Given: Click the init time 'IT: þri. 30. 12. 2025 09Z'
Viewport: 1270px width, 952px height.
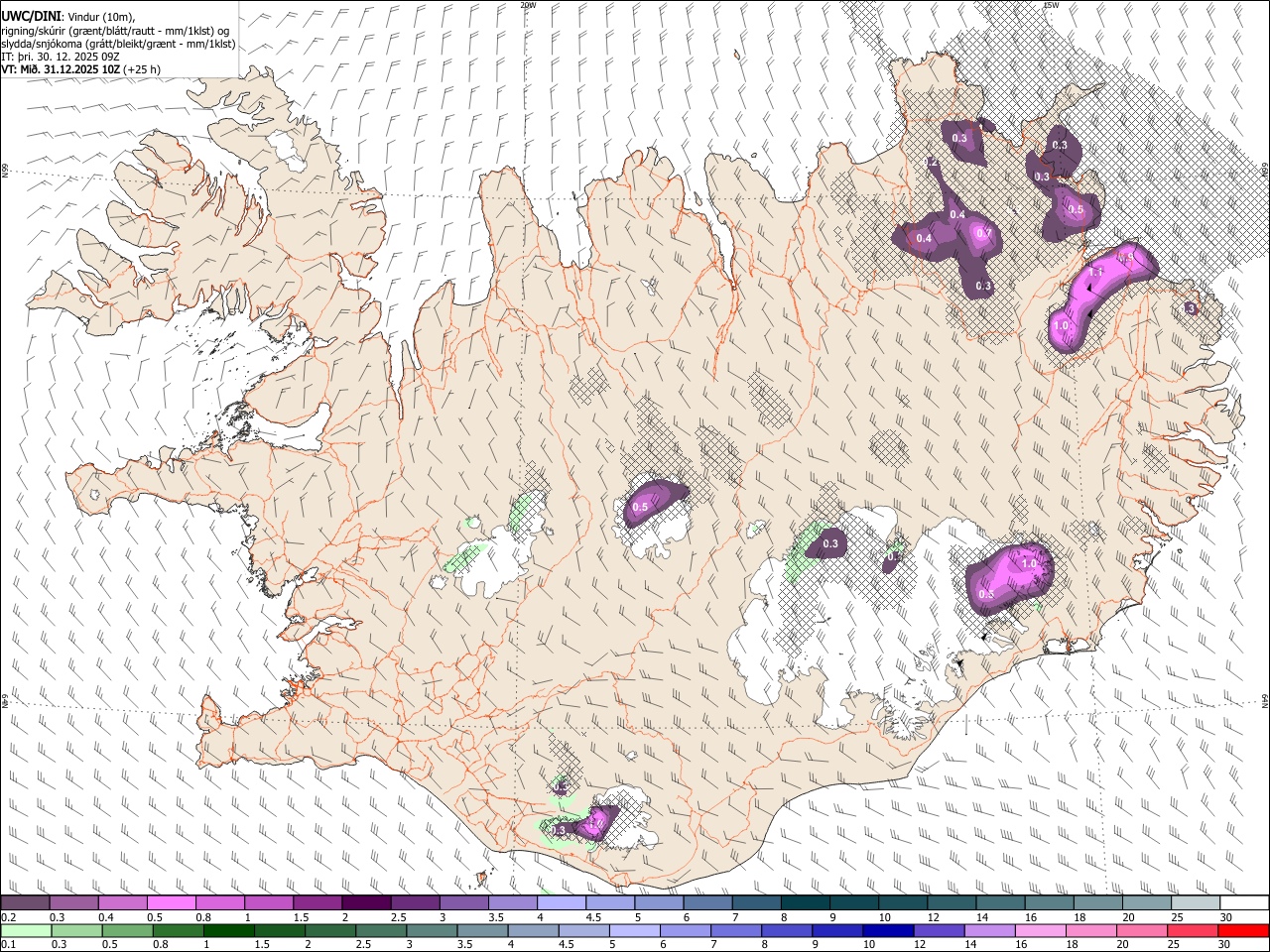Looking at the screenshot, I should point(61,57).
